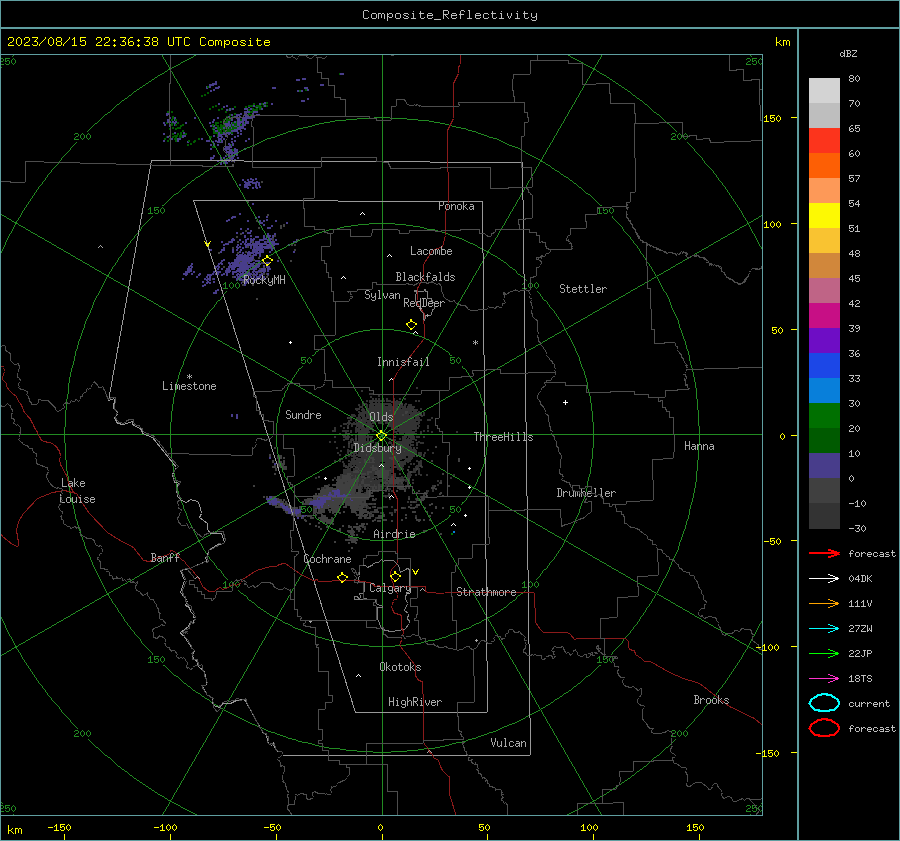The image size is (900, 841).
Task: Click the cyan 27ZW arrow legend icon
Action: (824, 629)
